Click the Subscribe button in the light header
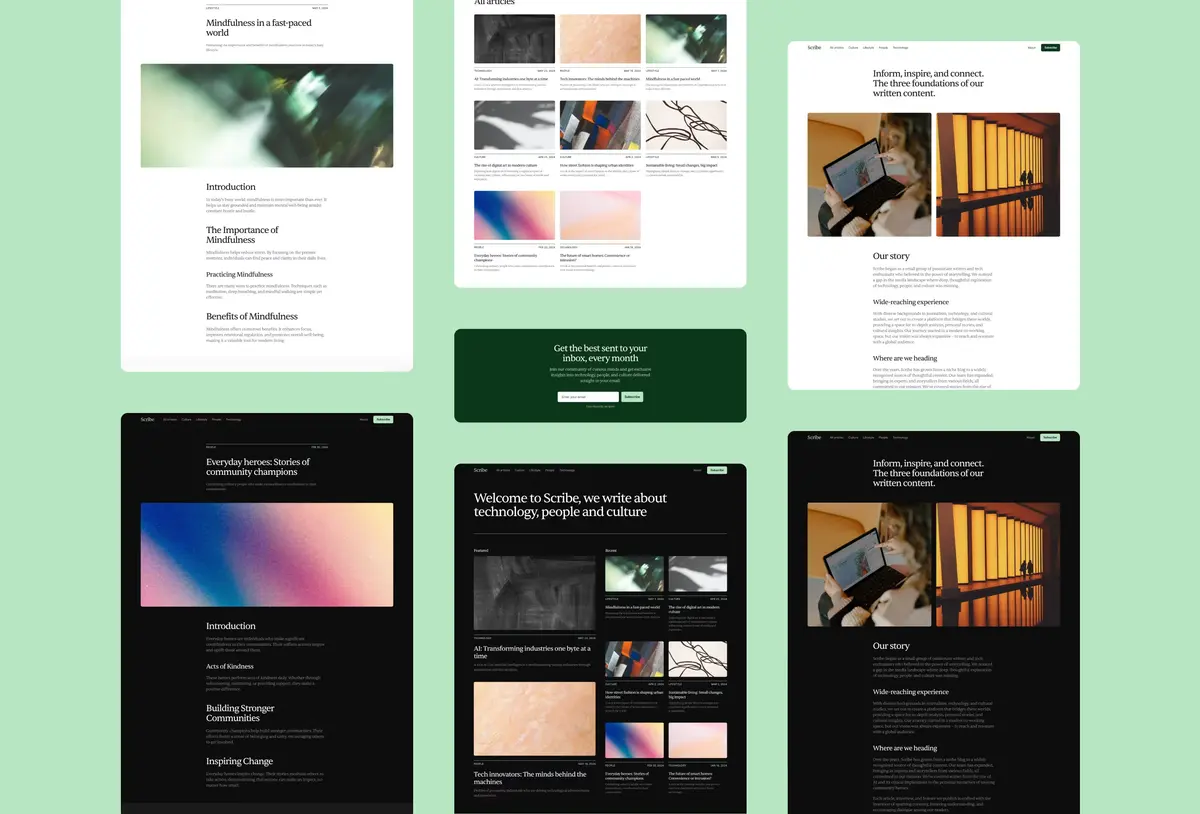 (x=1051, y=47)
